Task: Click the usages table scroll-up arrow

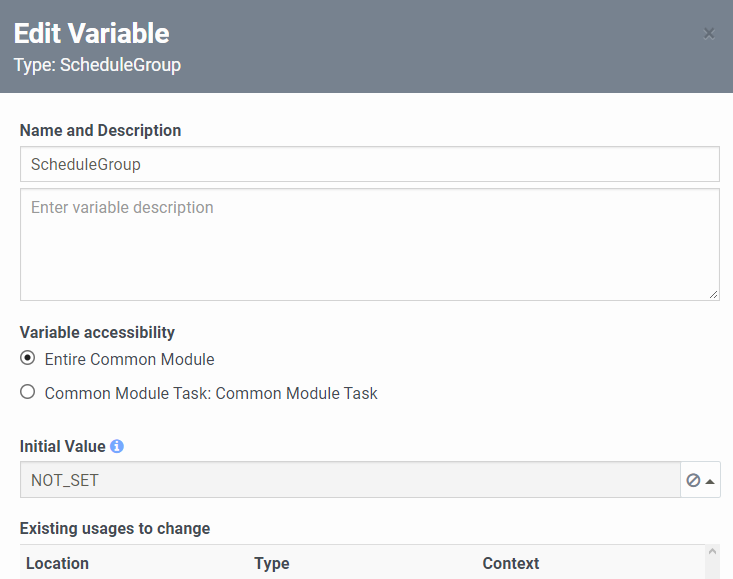Action: coord(712,551)
